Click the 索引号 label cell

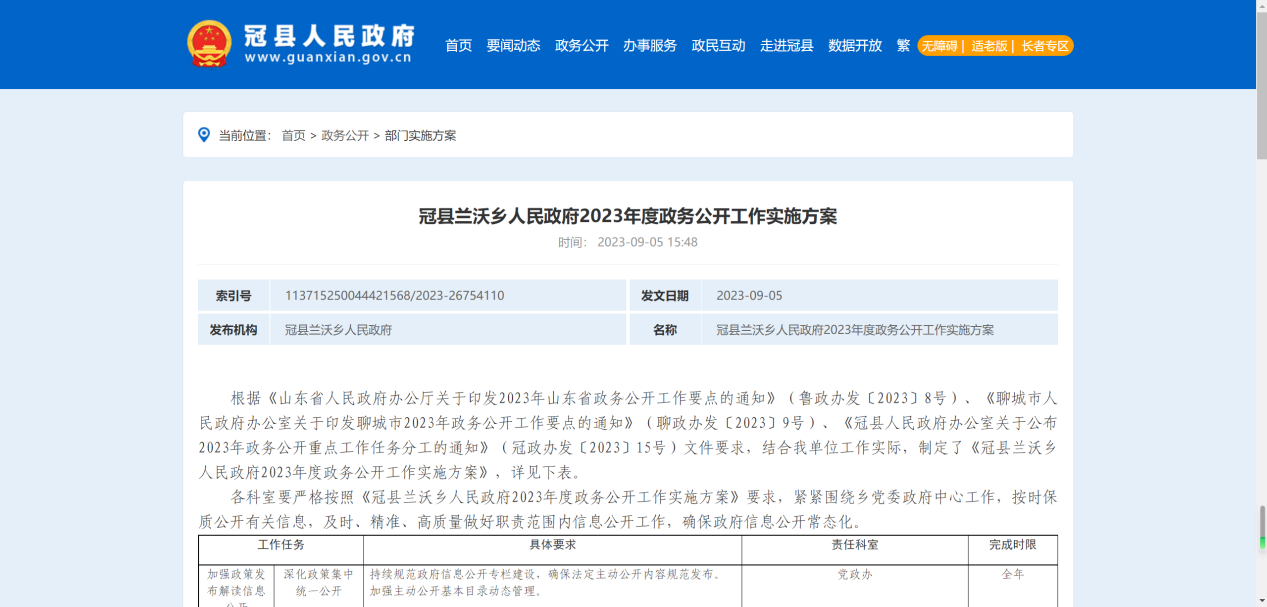[233, 296]
